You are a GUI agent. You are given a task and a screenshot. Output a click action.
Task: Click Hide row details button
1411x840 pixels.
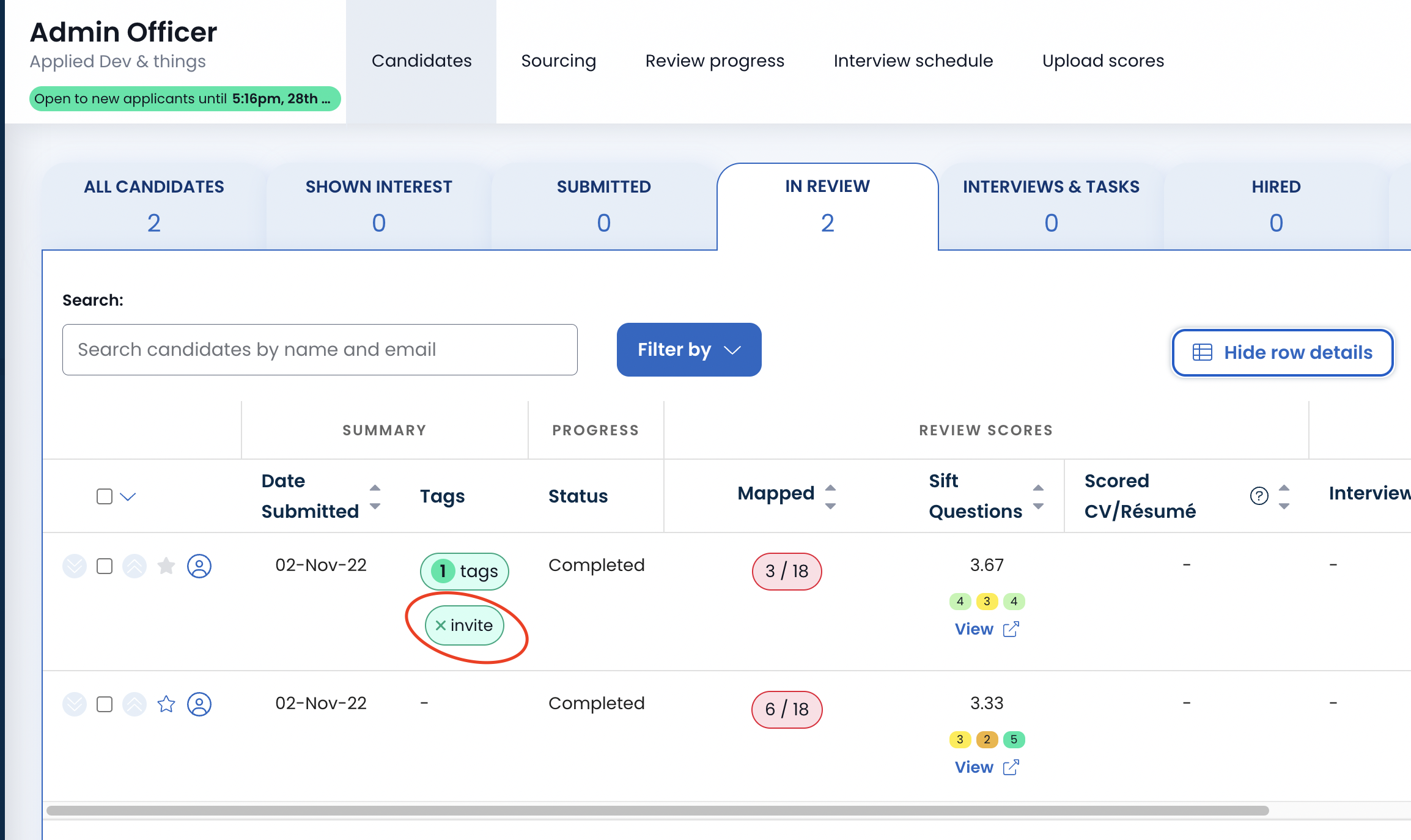(x=1282, y=352)
